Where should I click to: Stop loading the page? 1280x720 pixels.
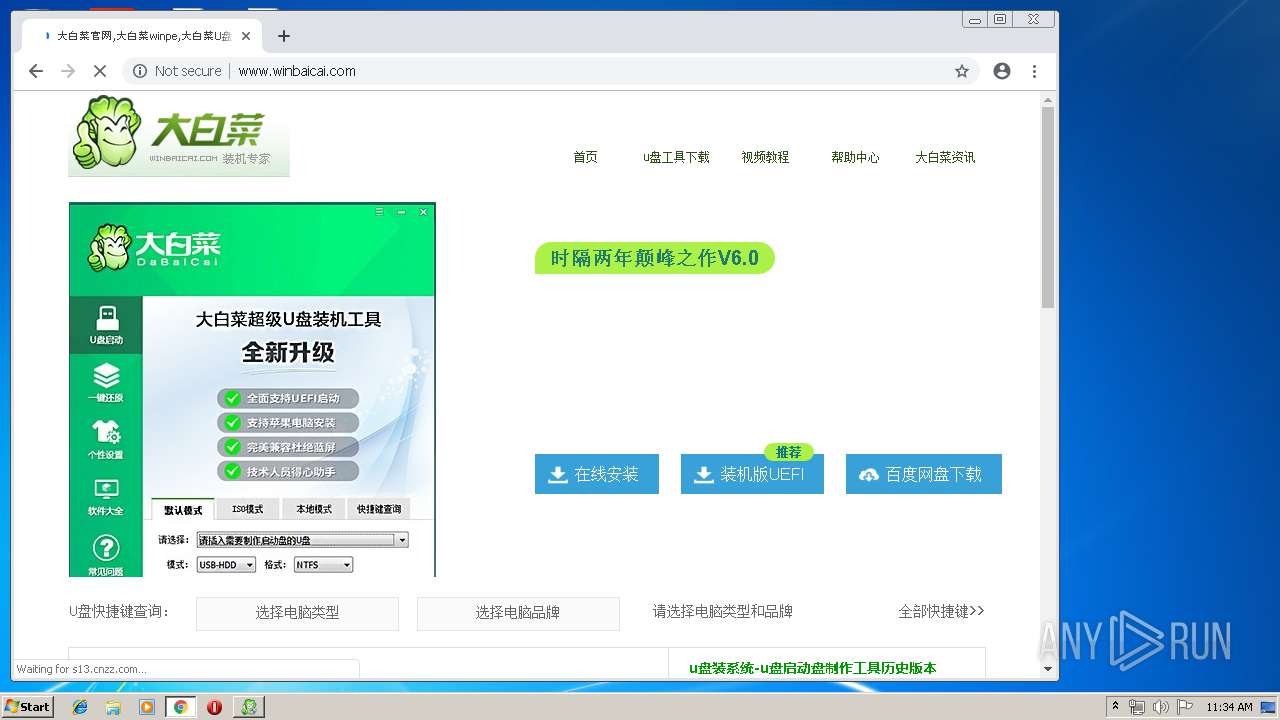[x=100, y=71]
